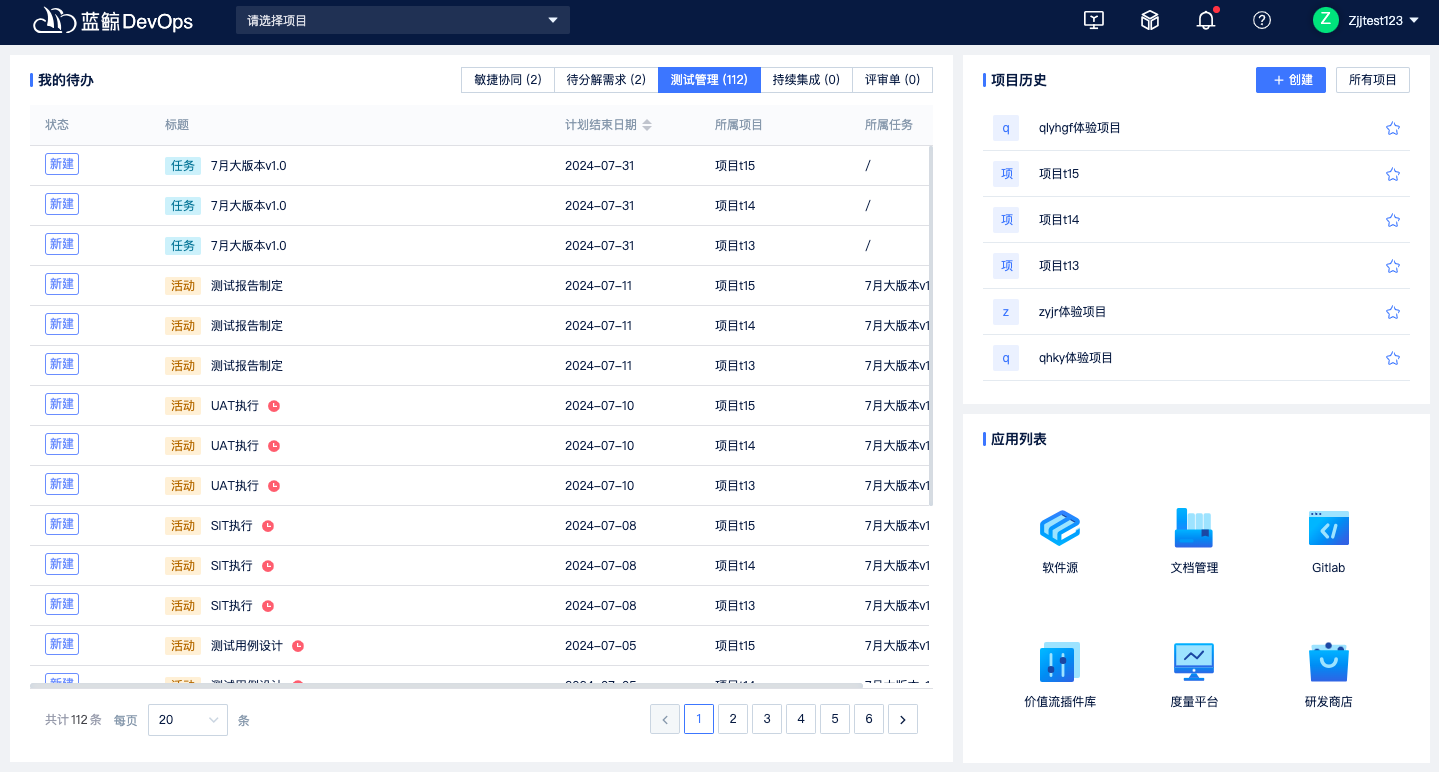
Task: Open the 文档管理 application
Action: 1194,541
